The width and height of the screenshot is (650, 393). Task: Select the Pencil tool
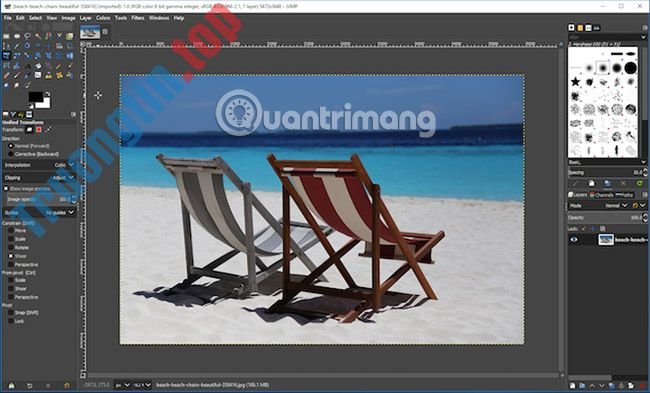[59, 66]
